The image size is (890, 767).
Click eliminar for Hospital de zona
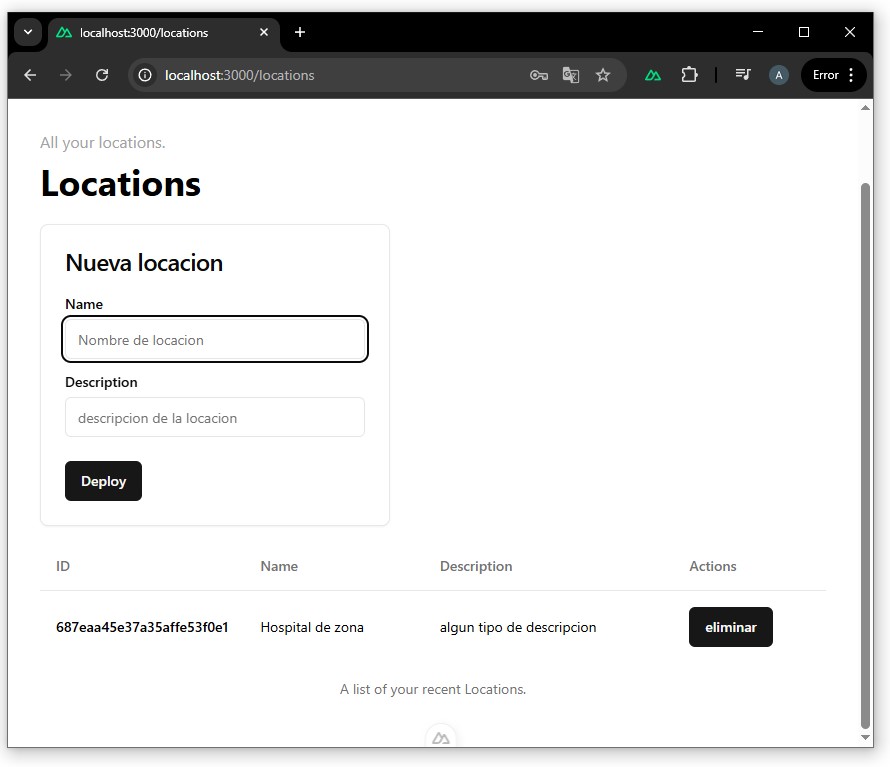pos(730,627)
